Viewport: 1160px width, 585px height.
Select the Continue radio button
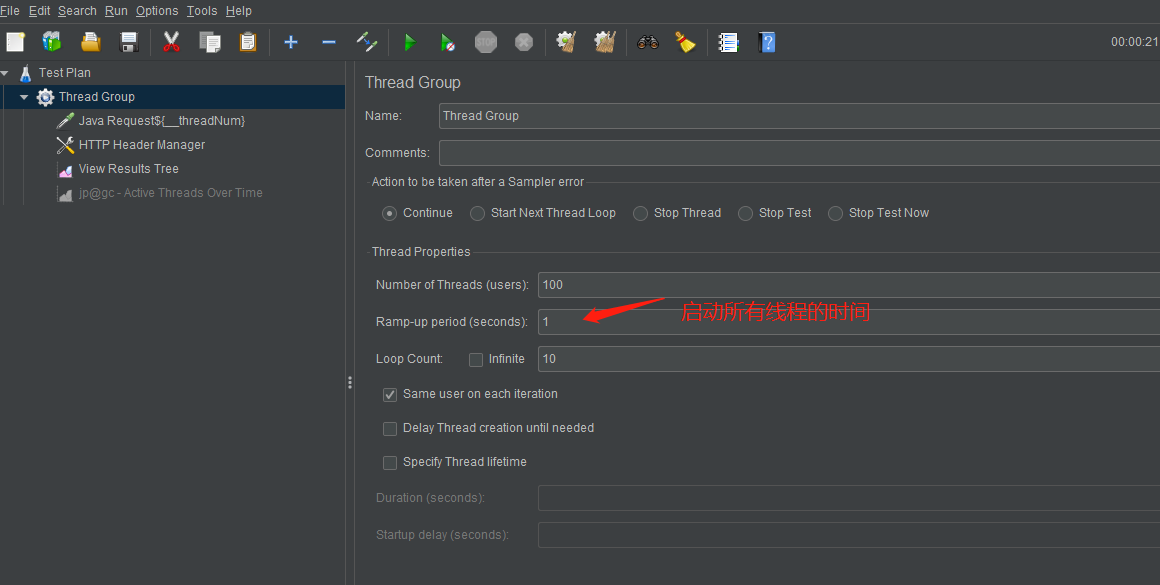pyautogui.click(x=389, y=213)
